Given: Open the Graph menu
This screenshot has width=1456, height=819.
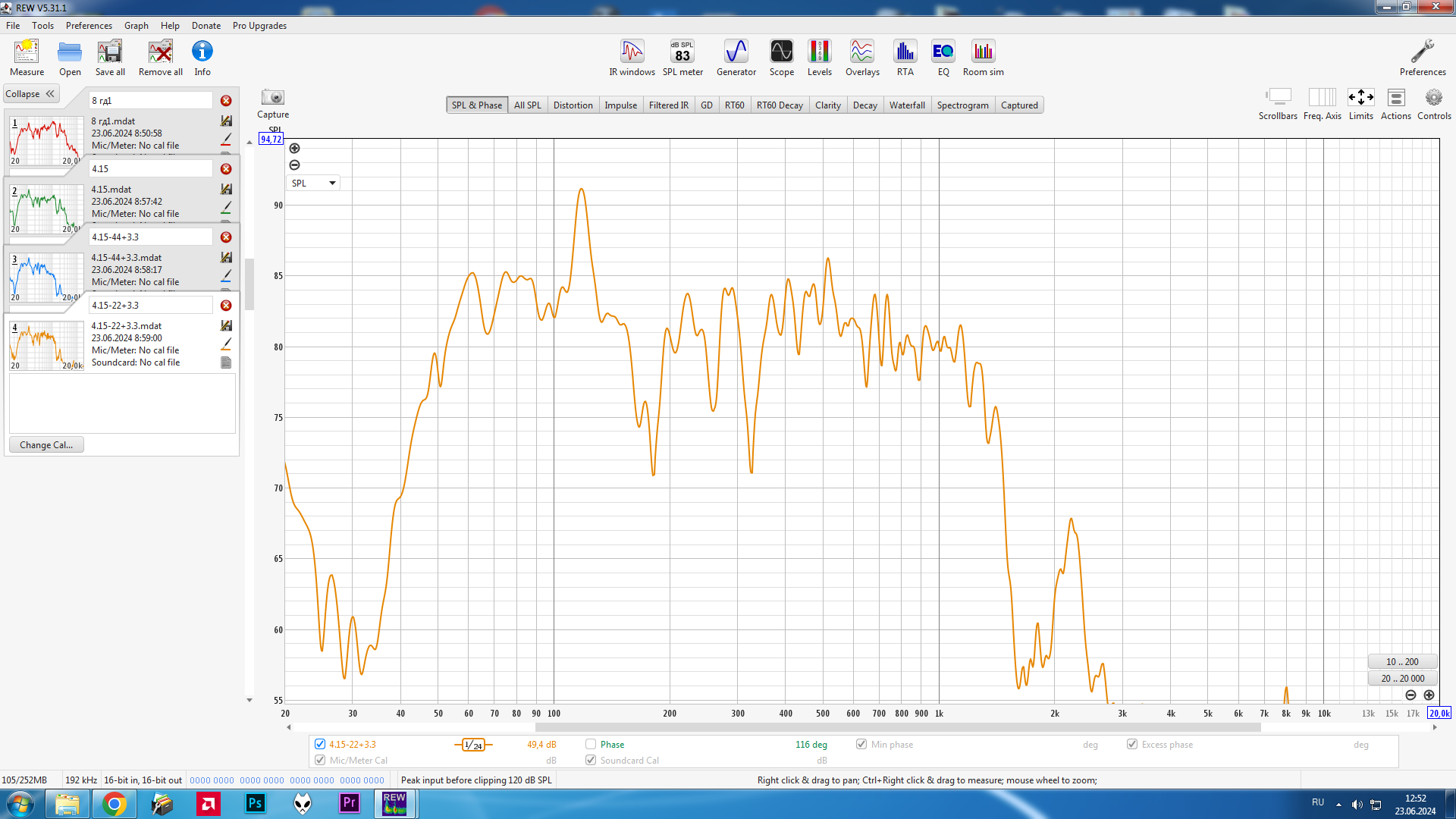Looking at the screenshot, I should (x=136, y=26).
